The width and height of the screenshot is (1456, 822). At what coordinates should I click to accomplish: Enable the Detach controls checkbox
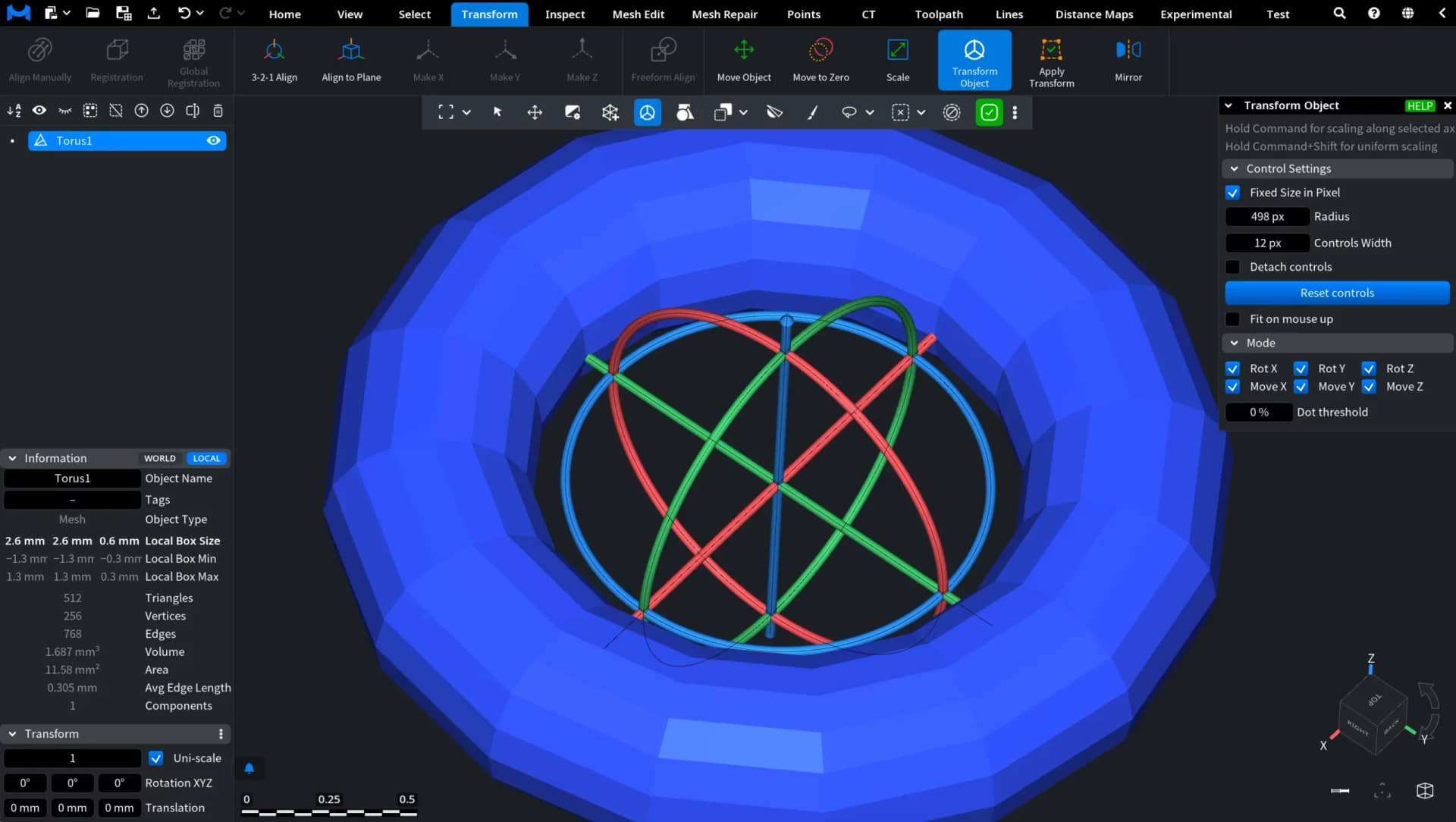coord(1232,267)
